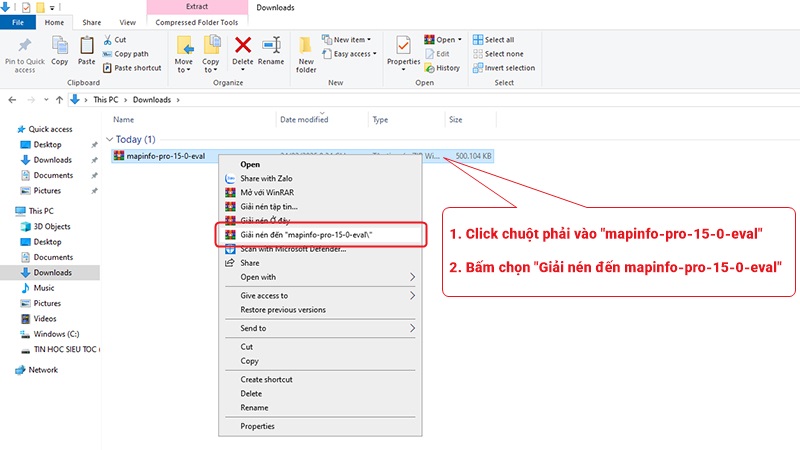Click the Copy ribbon icon

click(x=60, y=45)
